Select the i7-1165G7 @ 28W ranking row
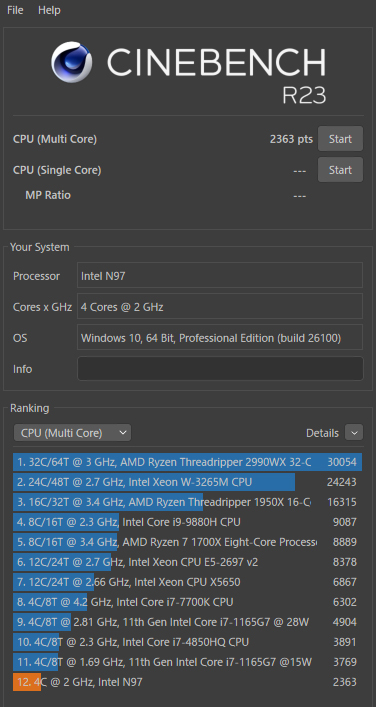Viewport: 376px width, 707px height. (188, 622)
